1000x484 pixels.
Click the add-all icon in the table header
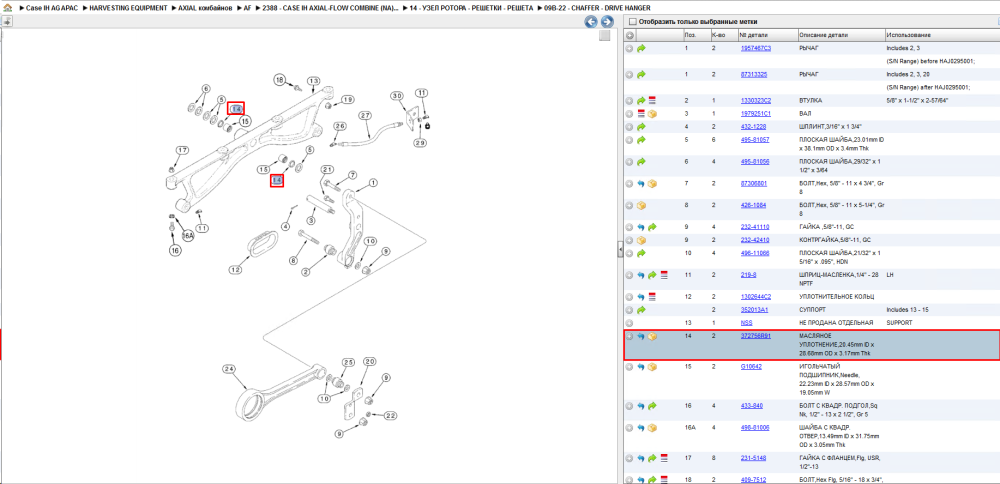point(629,34)
